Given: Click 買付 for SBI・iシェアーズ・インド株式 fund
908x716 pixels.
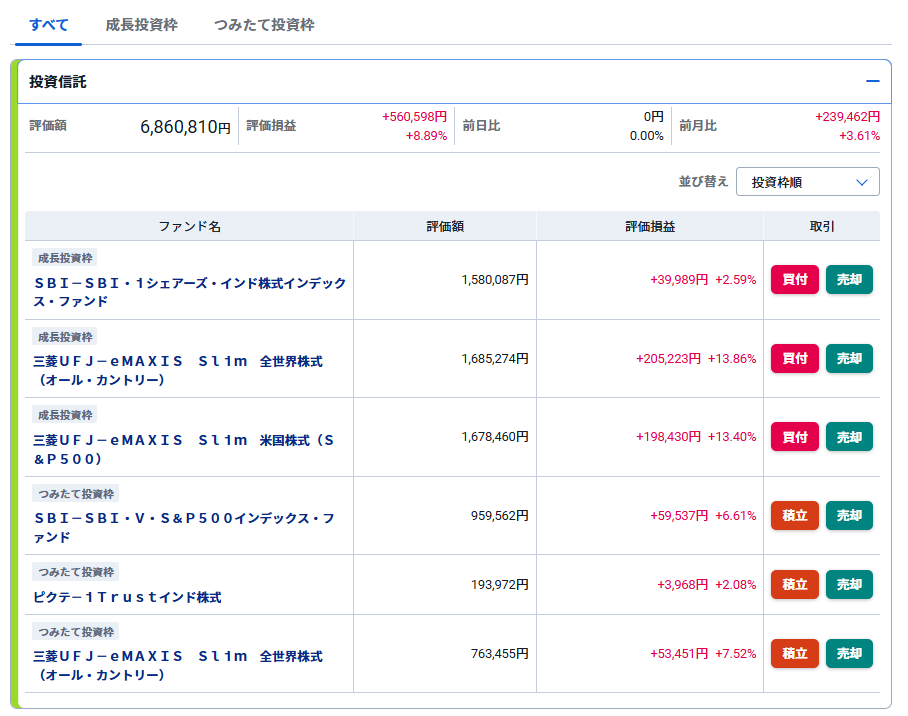Looking at the screenshot, I should [794, 280].
